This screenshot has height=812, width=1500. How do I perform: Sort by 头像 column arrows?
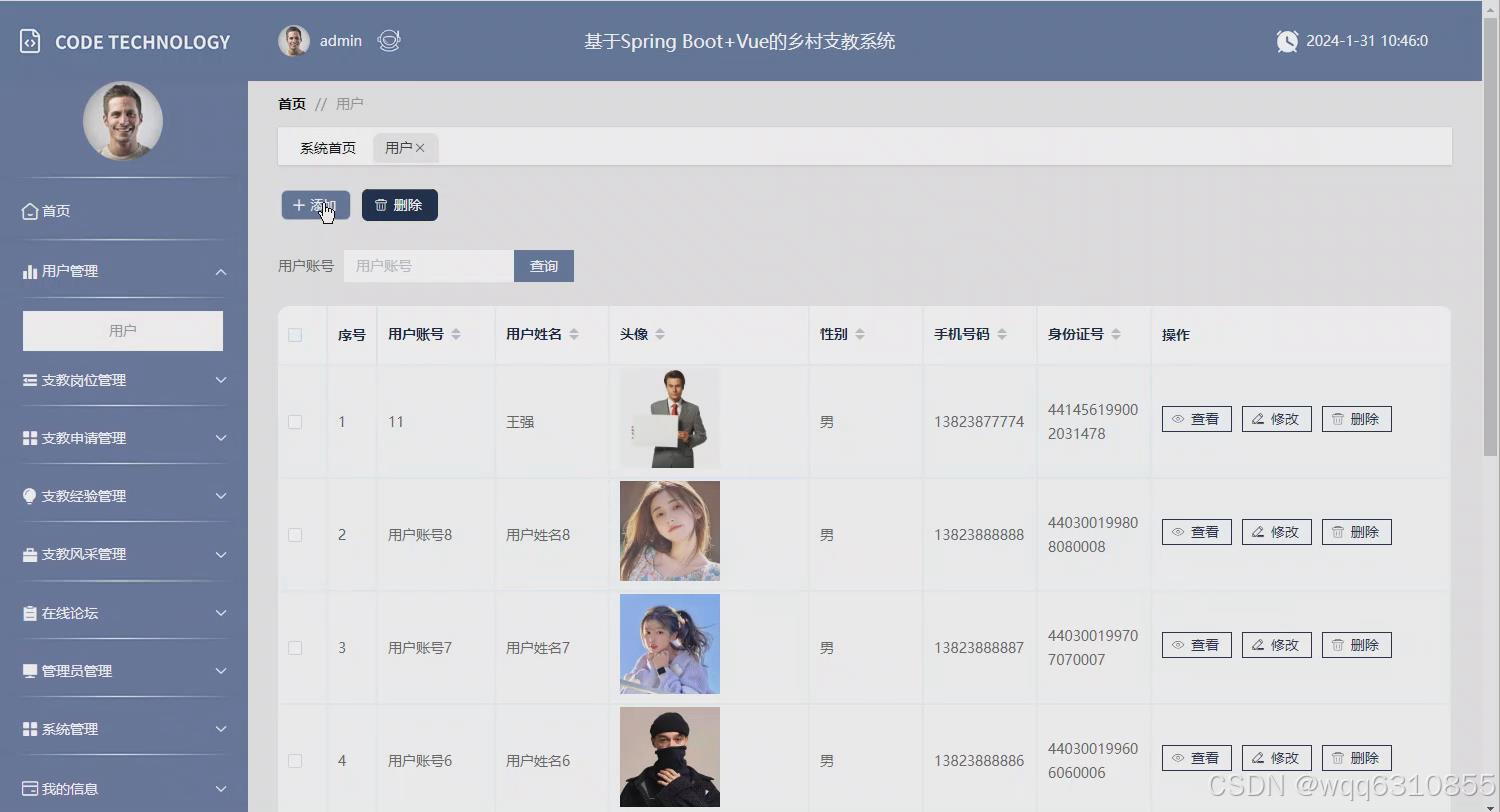click(x=660, y=334)
